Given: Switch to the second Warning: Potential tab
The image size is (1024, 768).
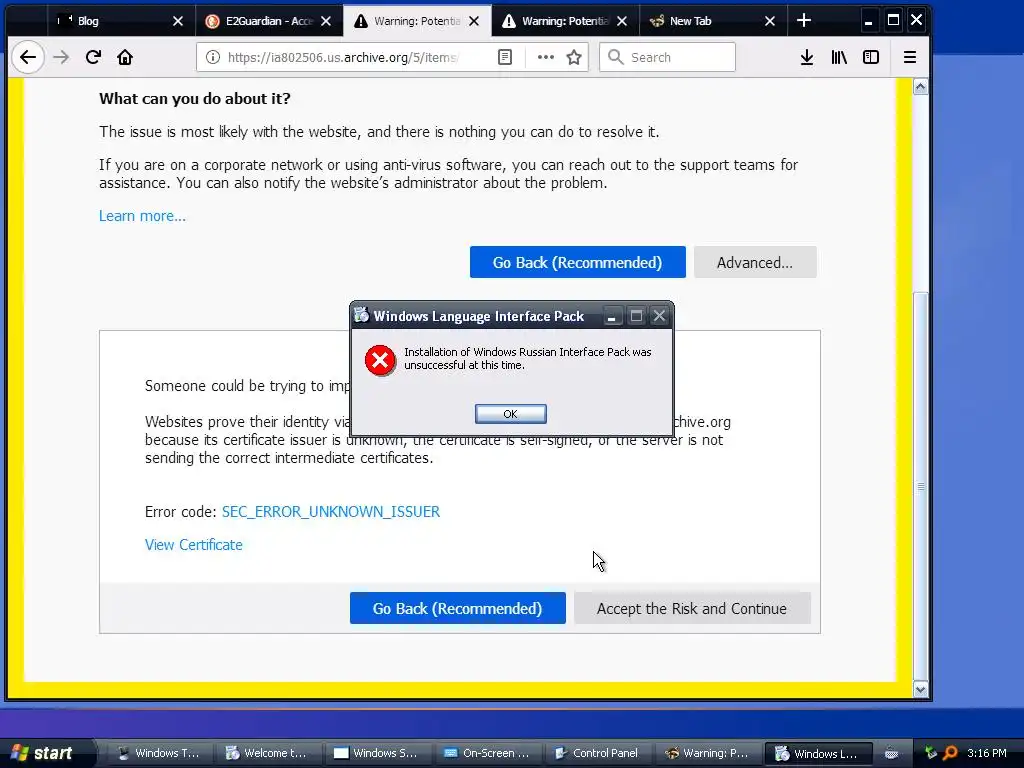Looking at the screenshot, I should point(565,21).
